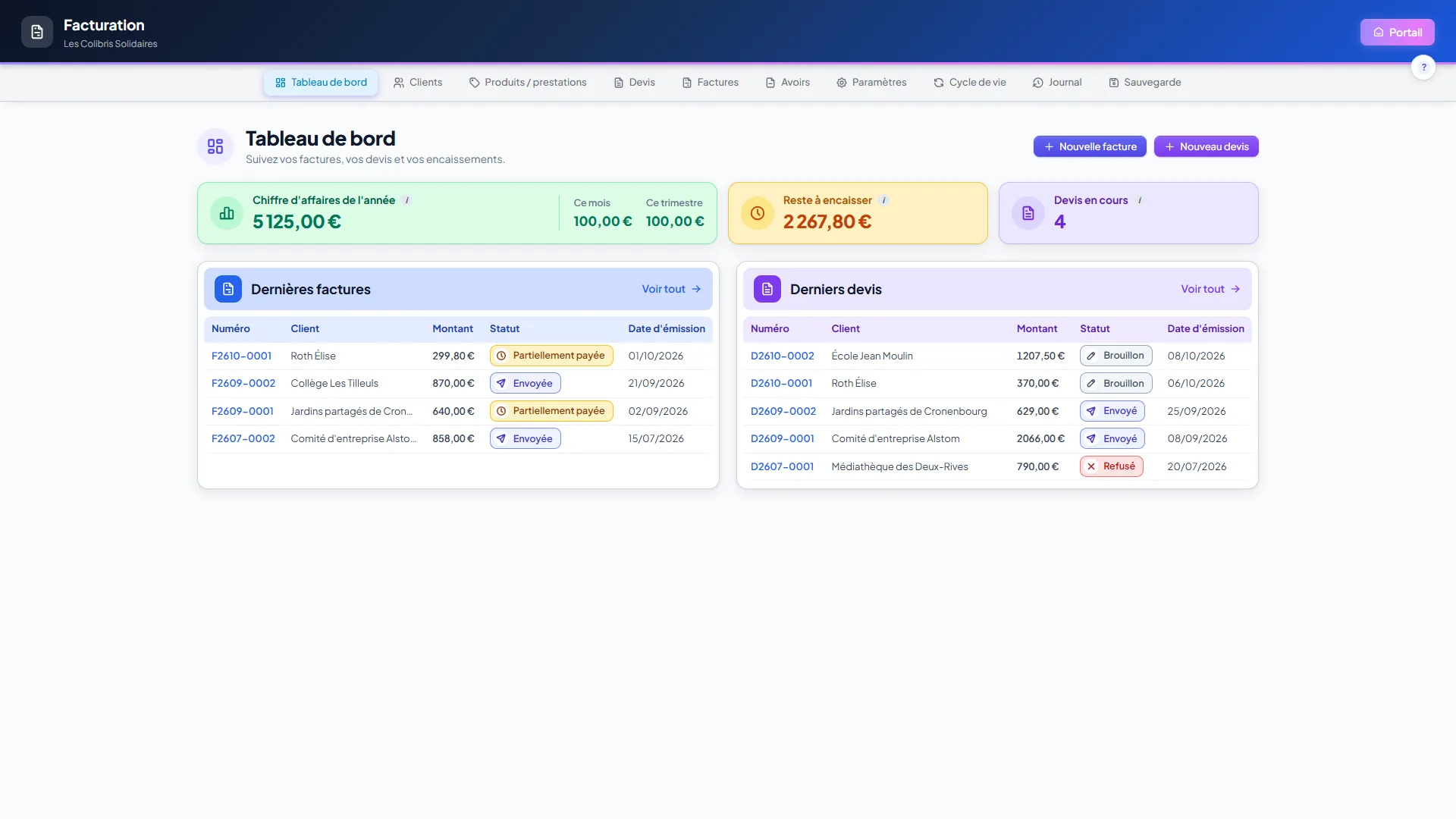Open the Devis tab
This screenshot has width=1456, height=819.
(635, 83)
